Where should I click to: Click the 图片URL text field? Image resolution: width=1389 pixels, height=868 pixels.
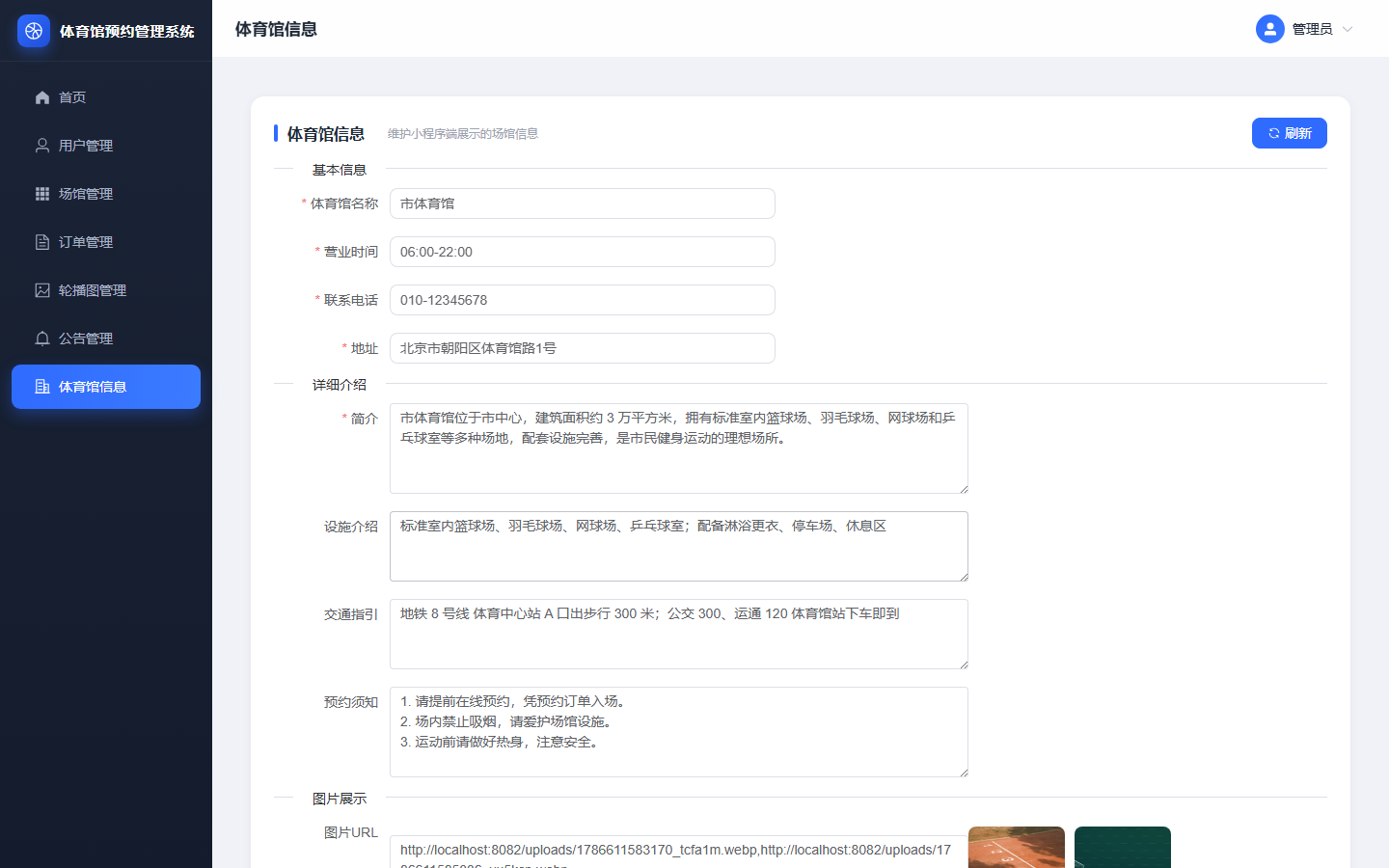click(679, 852)
